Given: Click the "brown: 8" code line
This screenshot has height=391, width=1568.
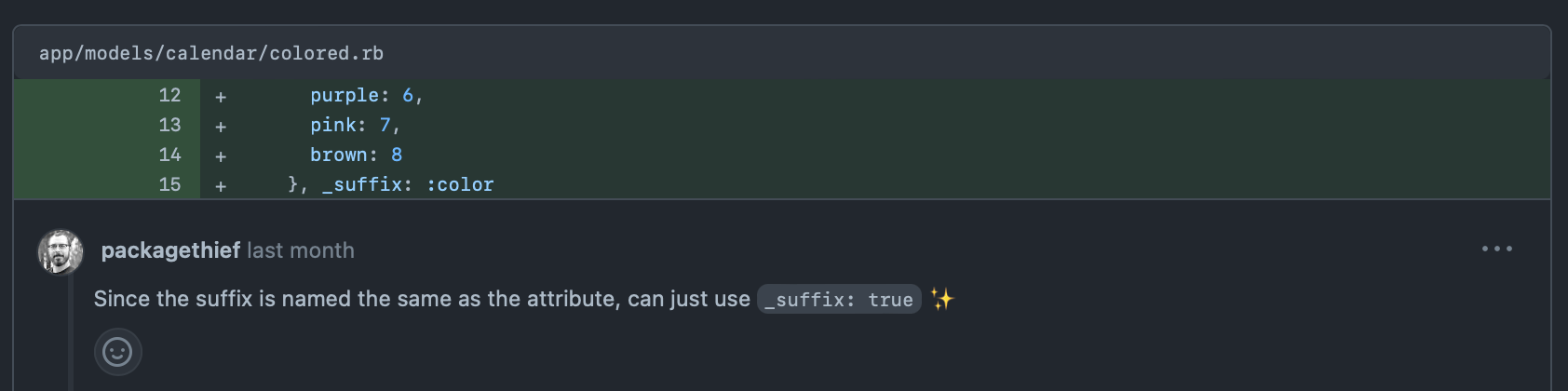Looking at the screenshot, I should pyautogui.click(x=356, y=155).
